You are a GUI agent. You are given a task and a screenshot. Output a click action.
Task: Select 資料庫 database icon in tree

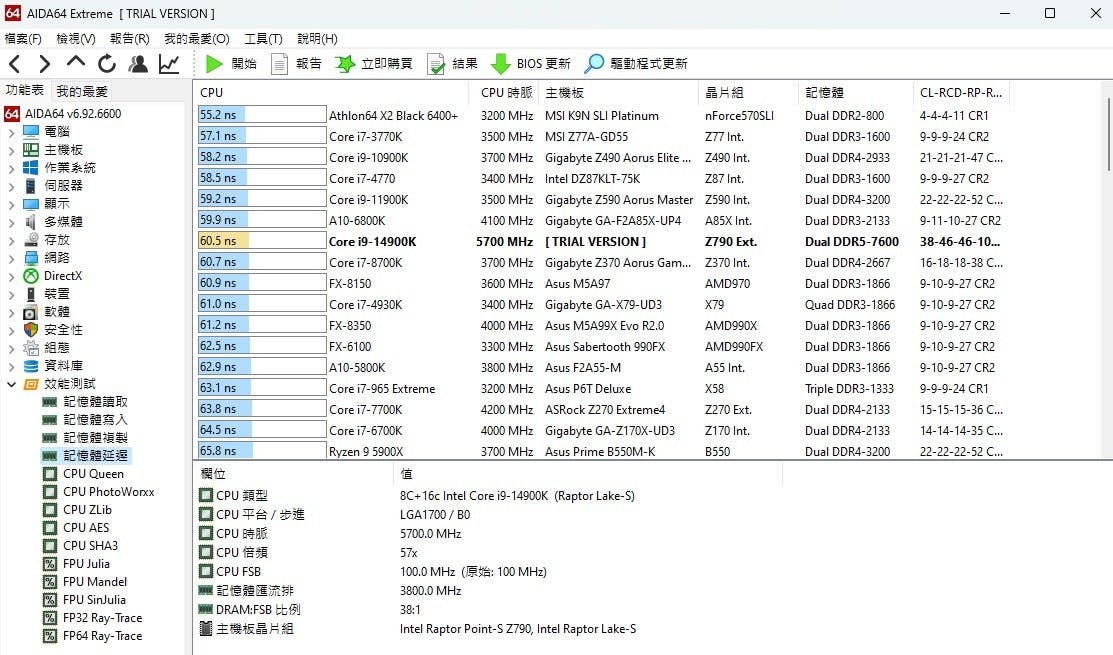click(31, 365)
